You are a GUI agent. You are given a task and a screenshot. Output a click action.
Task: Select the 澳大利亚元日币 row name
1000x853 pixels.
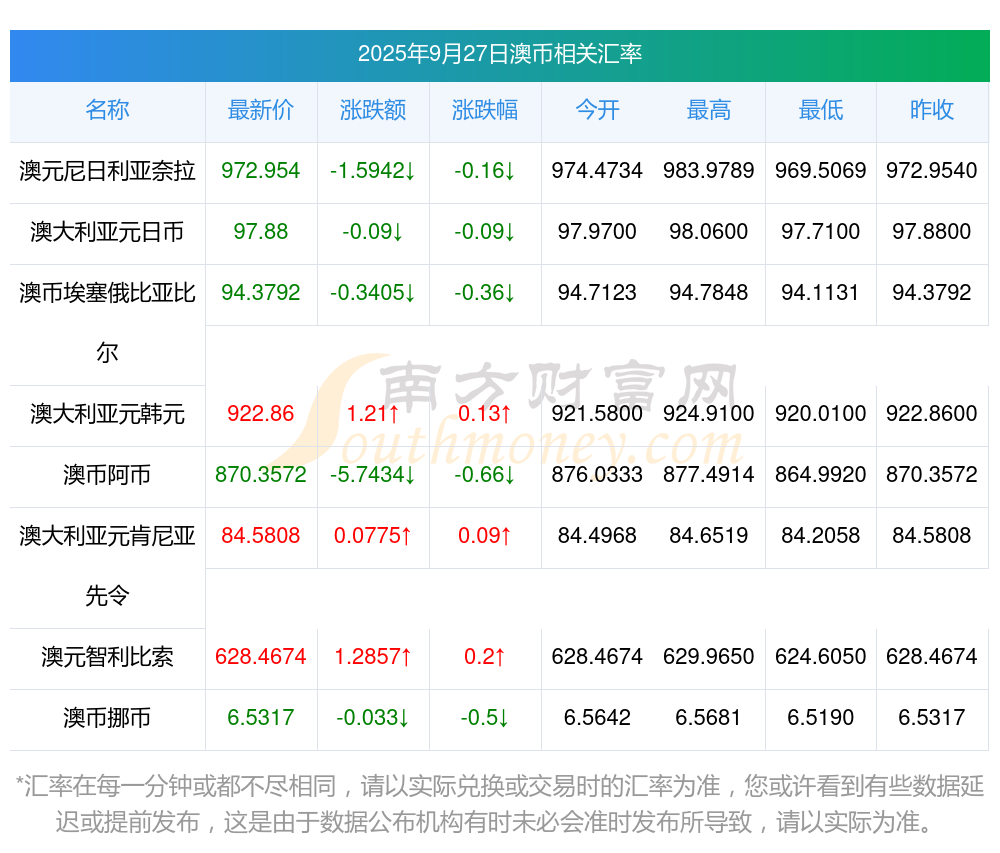107,232
